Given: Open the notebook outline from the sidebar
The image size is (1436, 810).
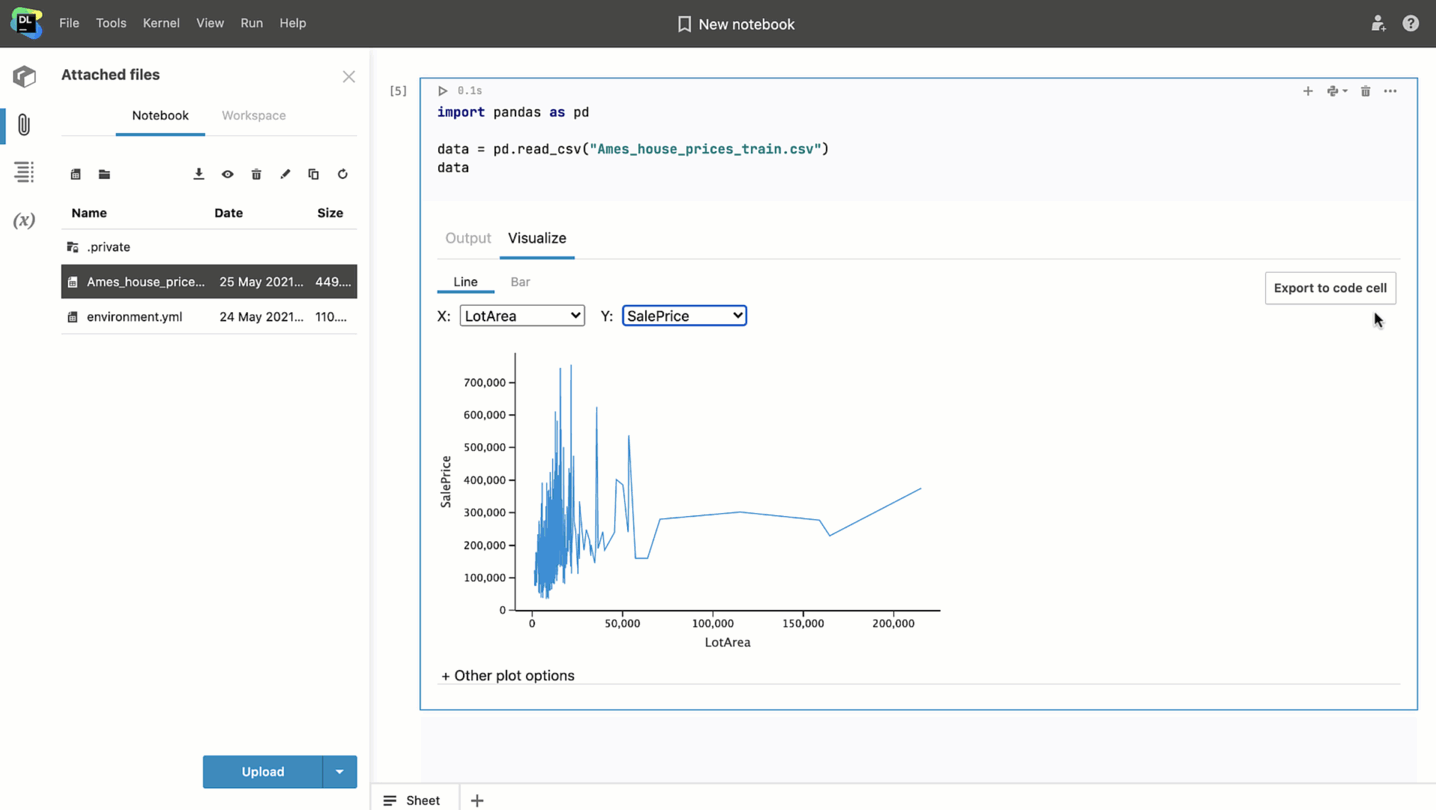Looking at the screenshot, I should pos(23,172).
